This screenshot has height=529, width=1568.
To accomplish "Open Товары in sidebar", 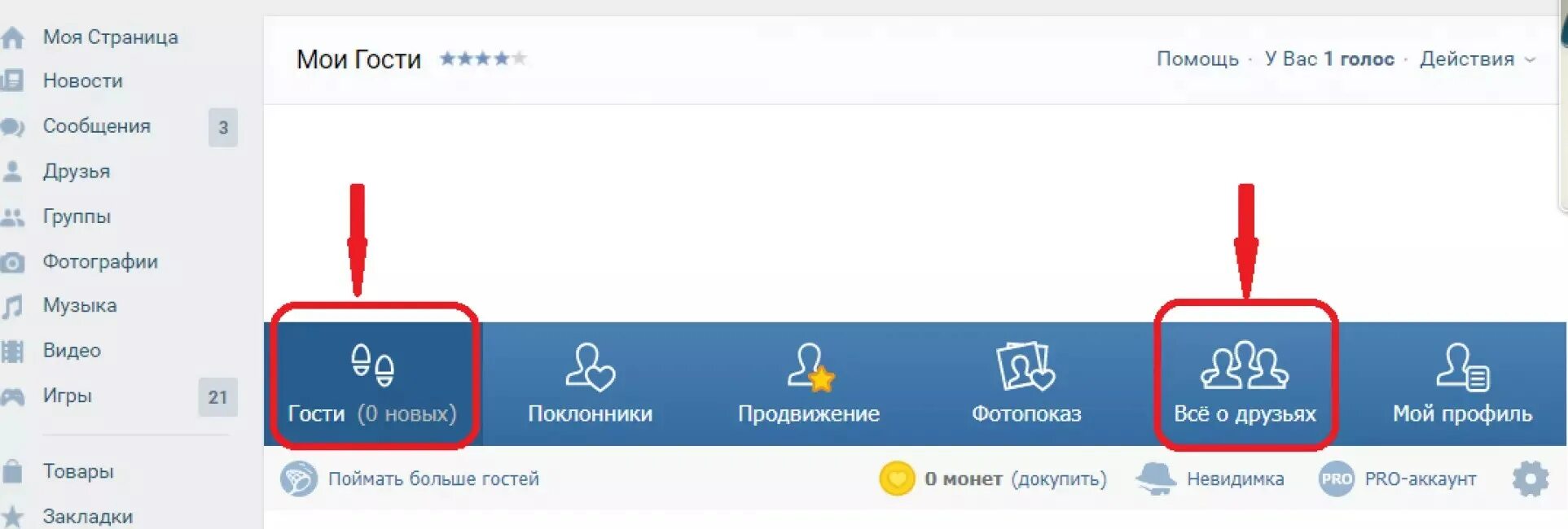I will click(x=78, y=471).
